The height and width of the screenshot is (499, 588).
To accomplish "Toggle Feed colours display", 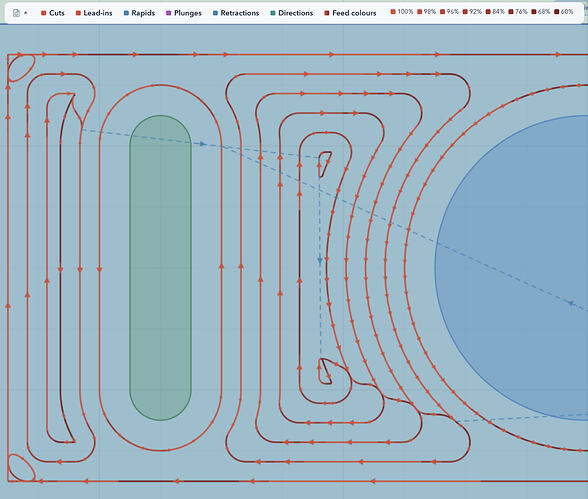I will (350, 13).
